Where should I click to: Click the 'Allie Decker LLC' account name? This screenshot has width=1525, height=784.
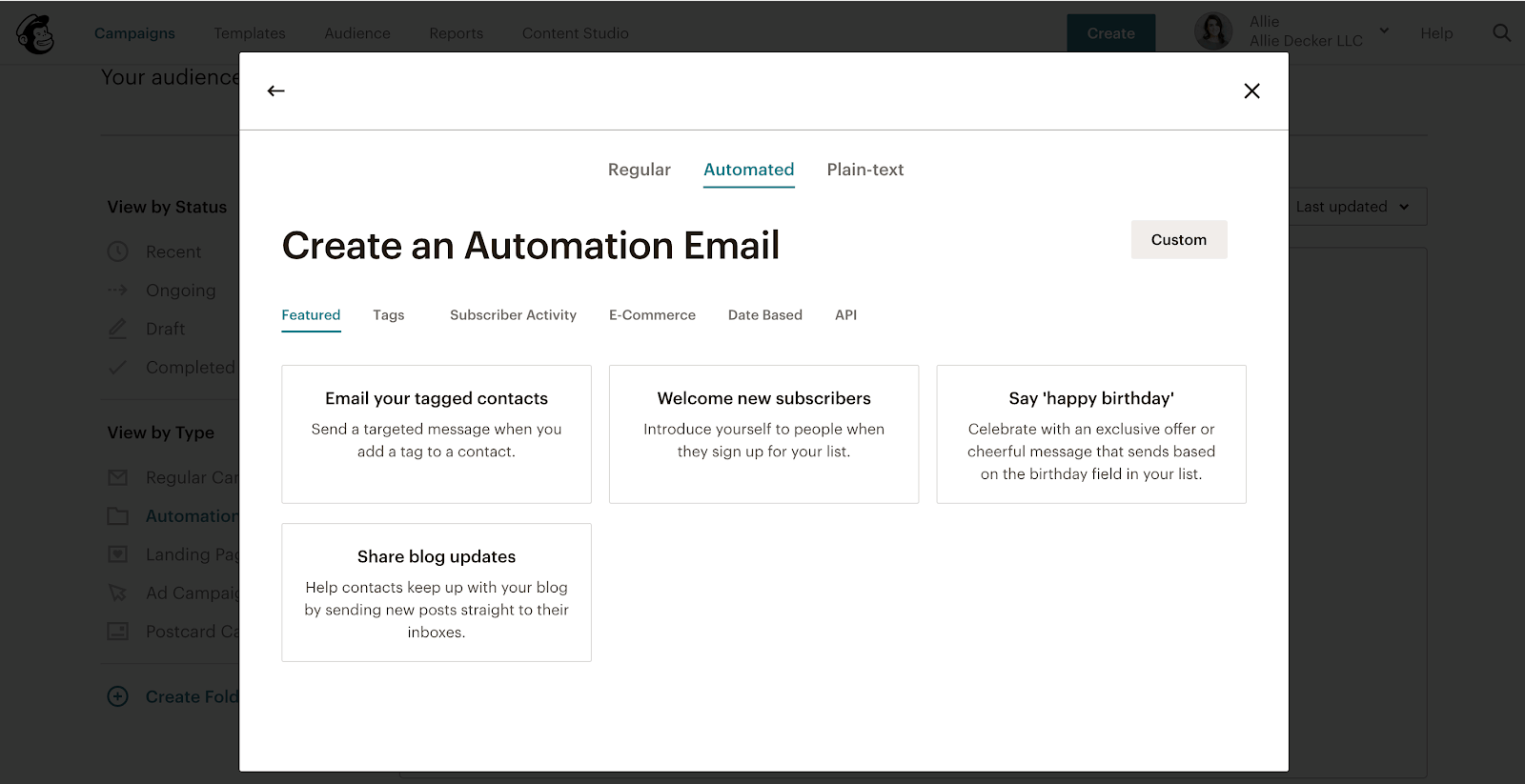(x=1306, y=41)
